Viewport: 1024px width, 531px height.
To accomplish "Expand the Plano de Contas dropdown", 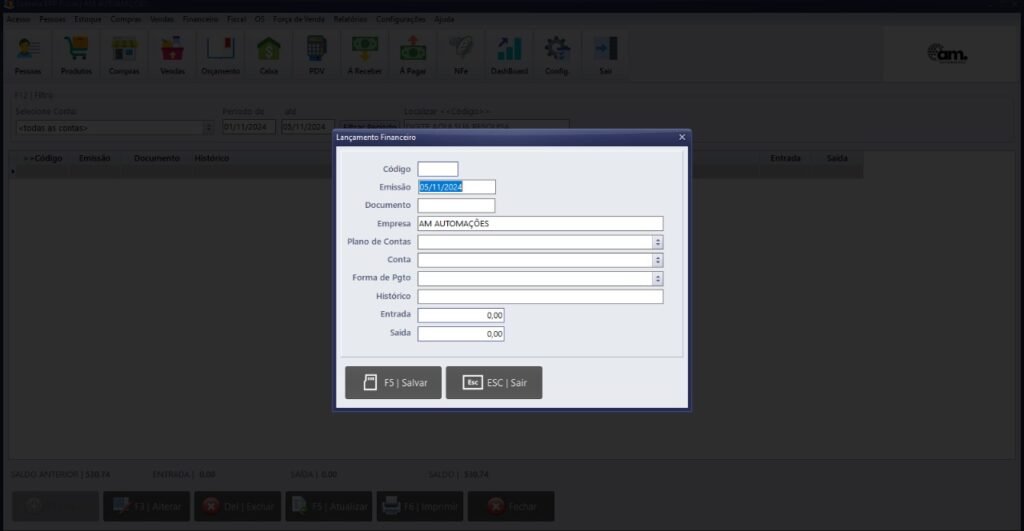I will [x=657, y=242].
